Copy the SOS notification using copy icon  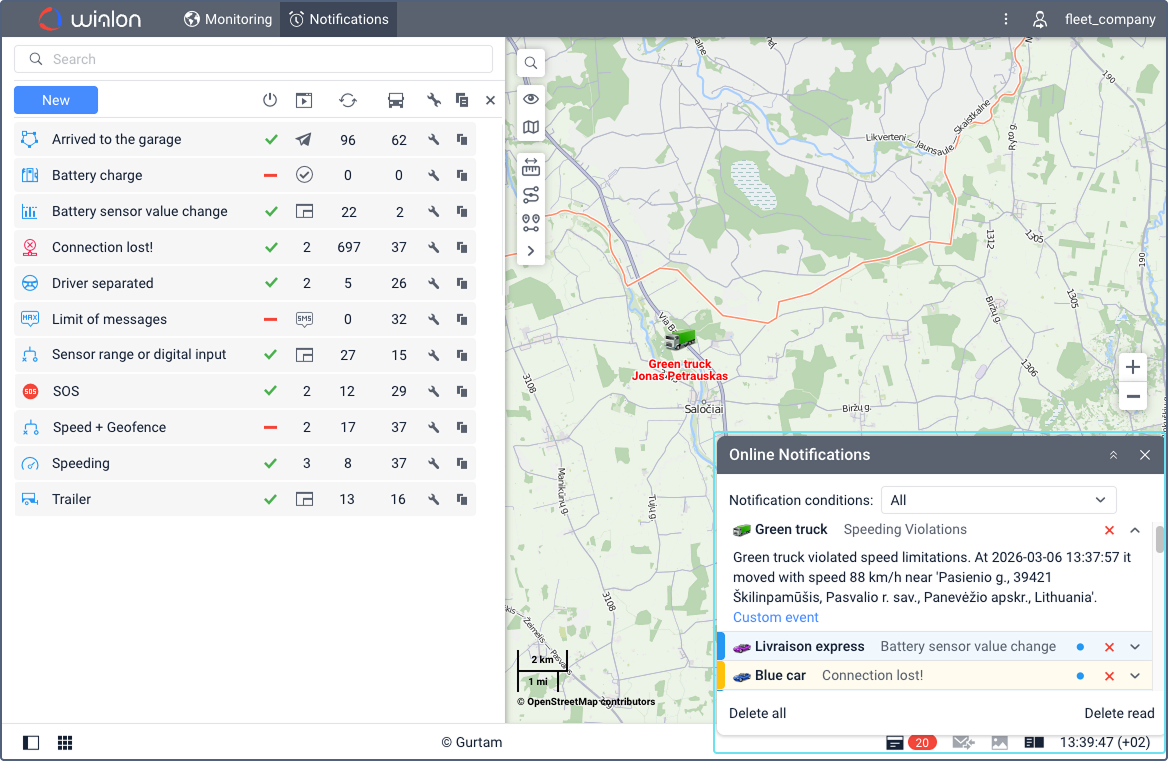pyautogui.click(x=461, y=391)
